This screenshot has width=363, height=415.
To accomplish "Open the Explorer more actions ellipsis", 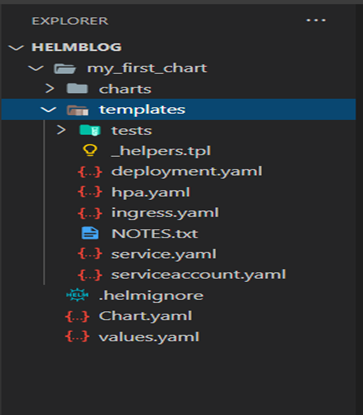I will (316, 20).
